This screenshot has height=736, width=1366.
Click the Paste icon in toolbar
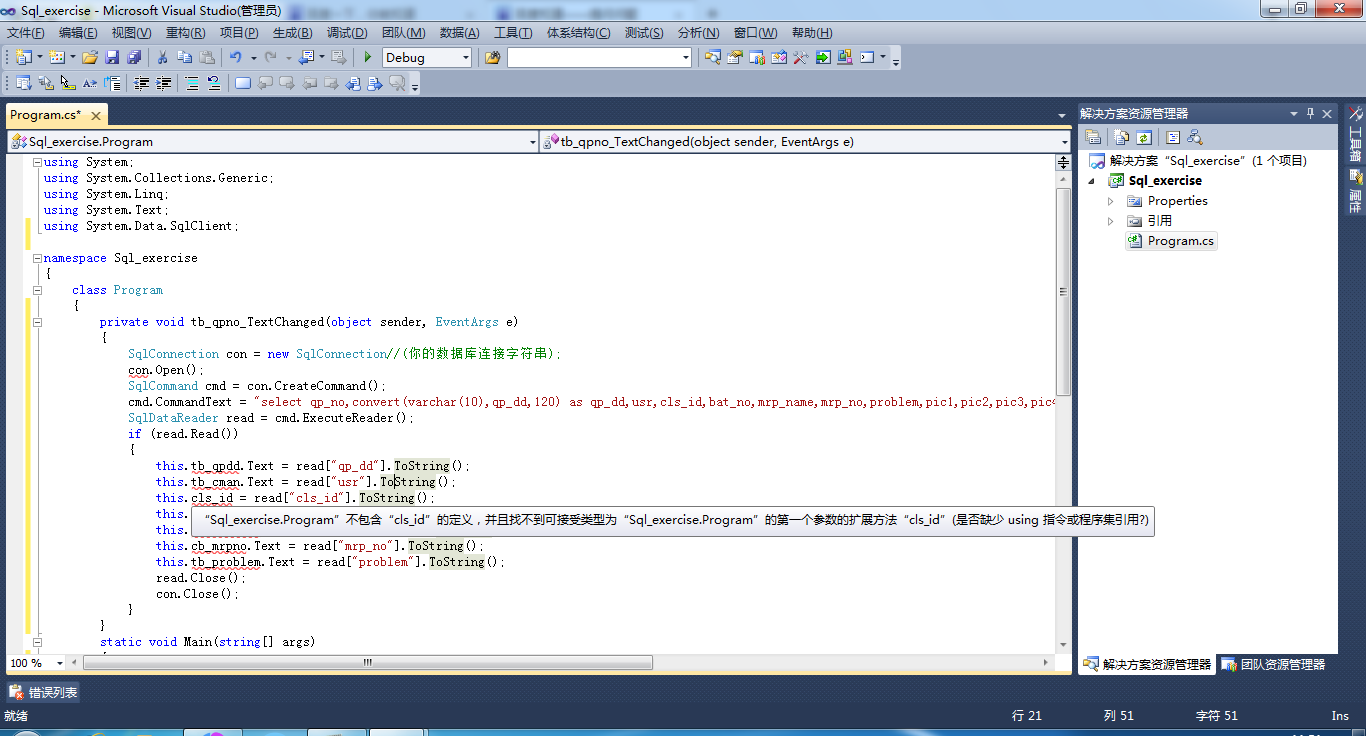pos(207,57)
